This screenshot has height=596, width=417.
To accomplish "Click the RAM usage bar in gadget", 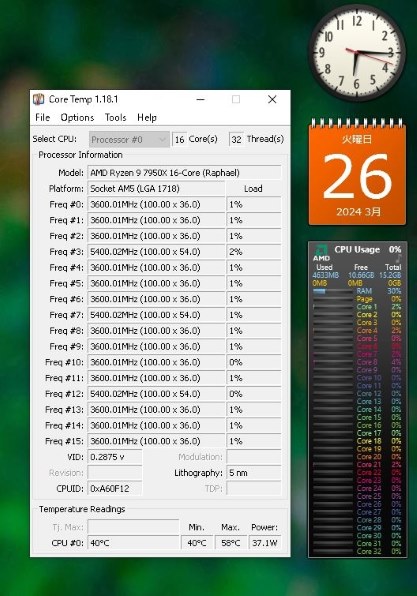I will tap(332, 291).
